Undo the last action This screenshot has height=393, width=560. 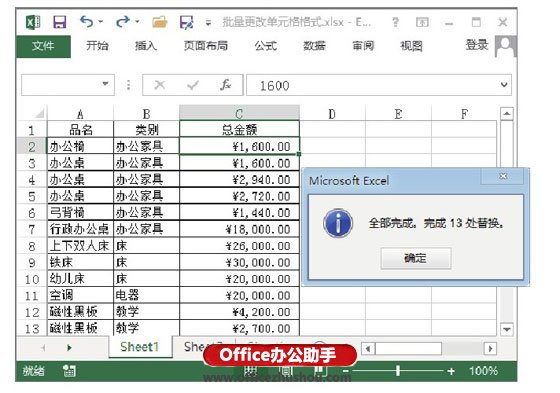[86, 22]
